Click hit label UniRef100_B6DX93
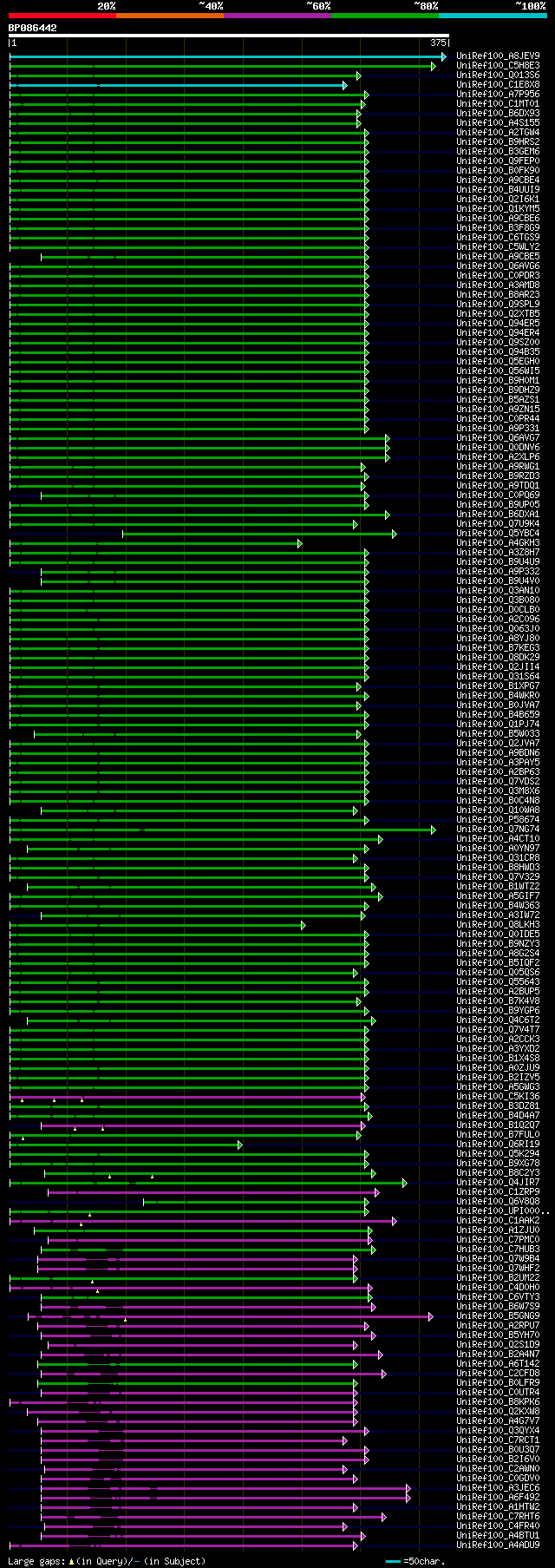This screenshot has width=555, height=1568. 498,114
